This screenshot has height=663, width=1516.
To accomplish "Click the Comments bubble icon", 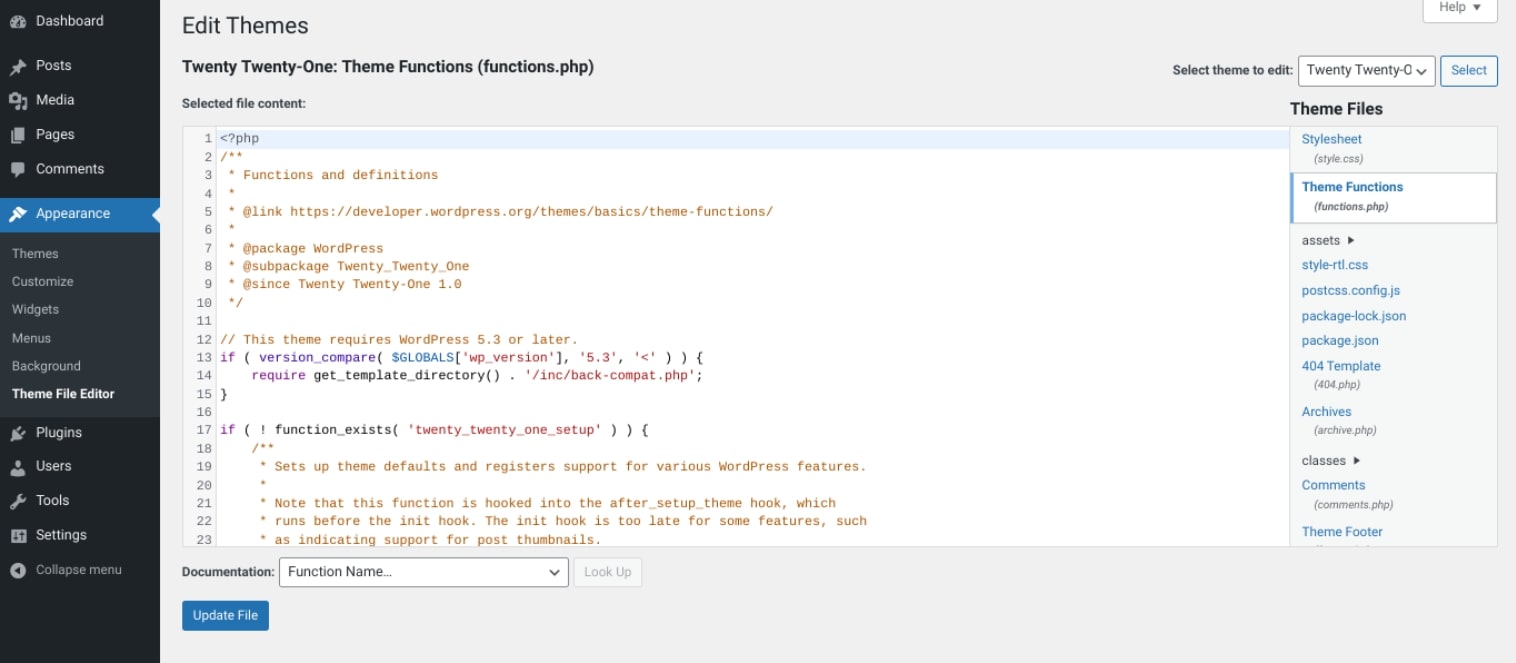I will tap(18, 170).
